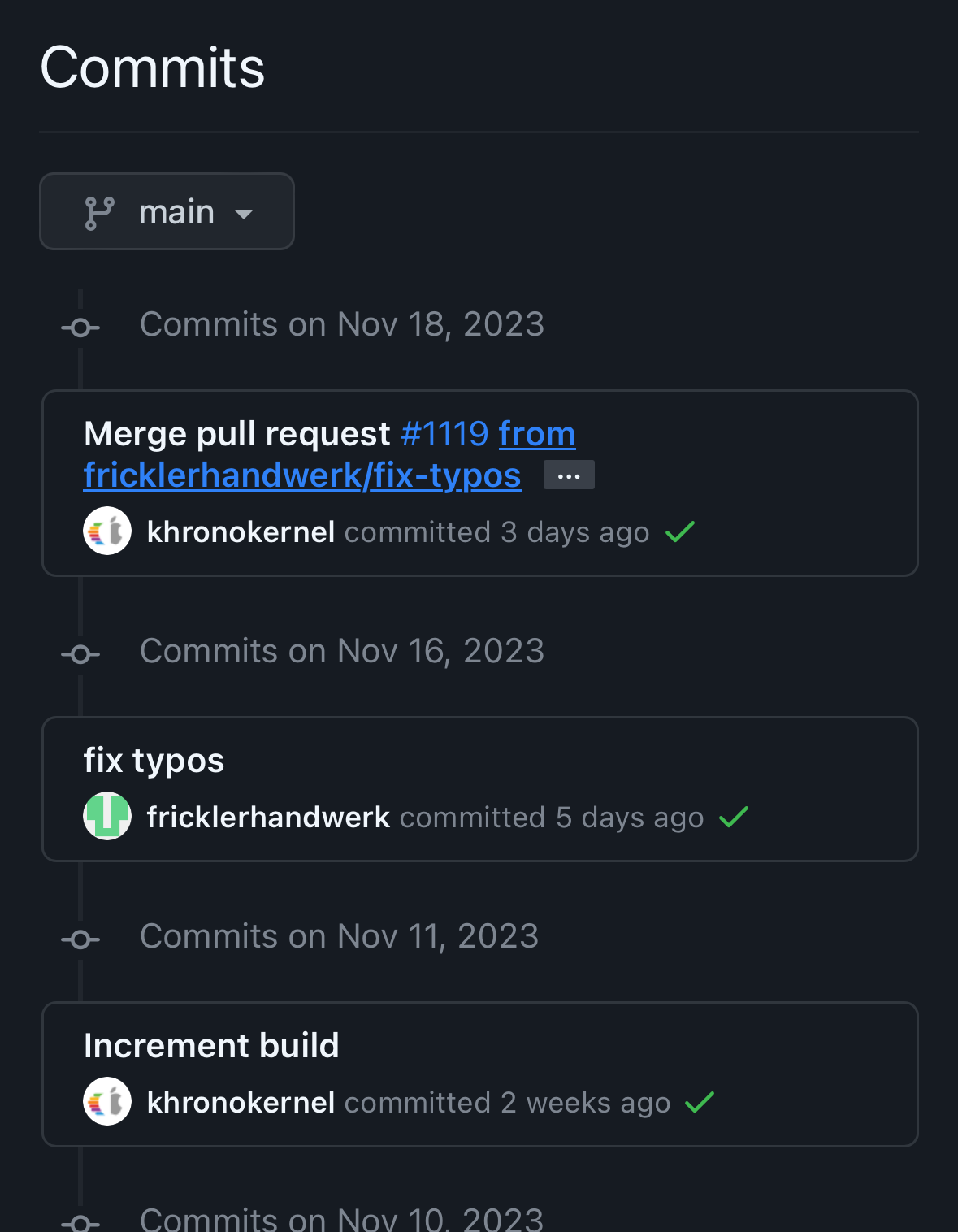This screenshot has width=958, height=1232.
Task: View check status of fix typos commit
Action: [x=734, y=818]
